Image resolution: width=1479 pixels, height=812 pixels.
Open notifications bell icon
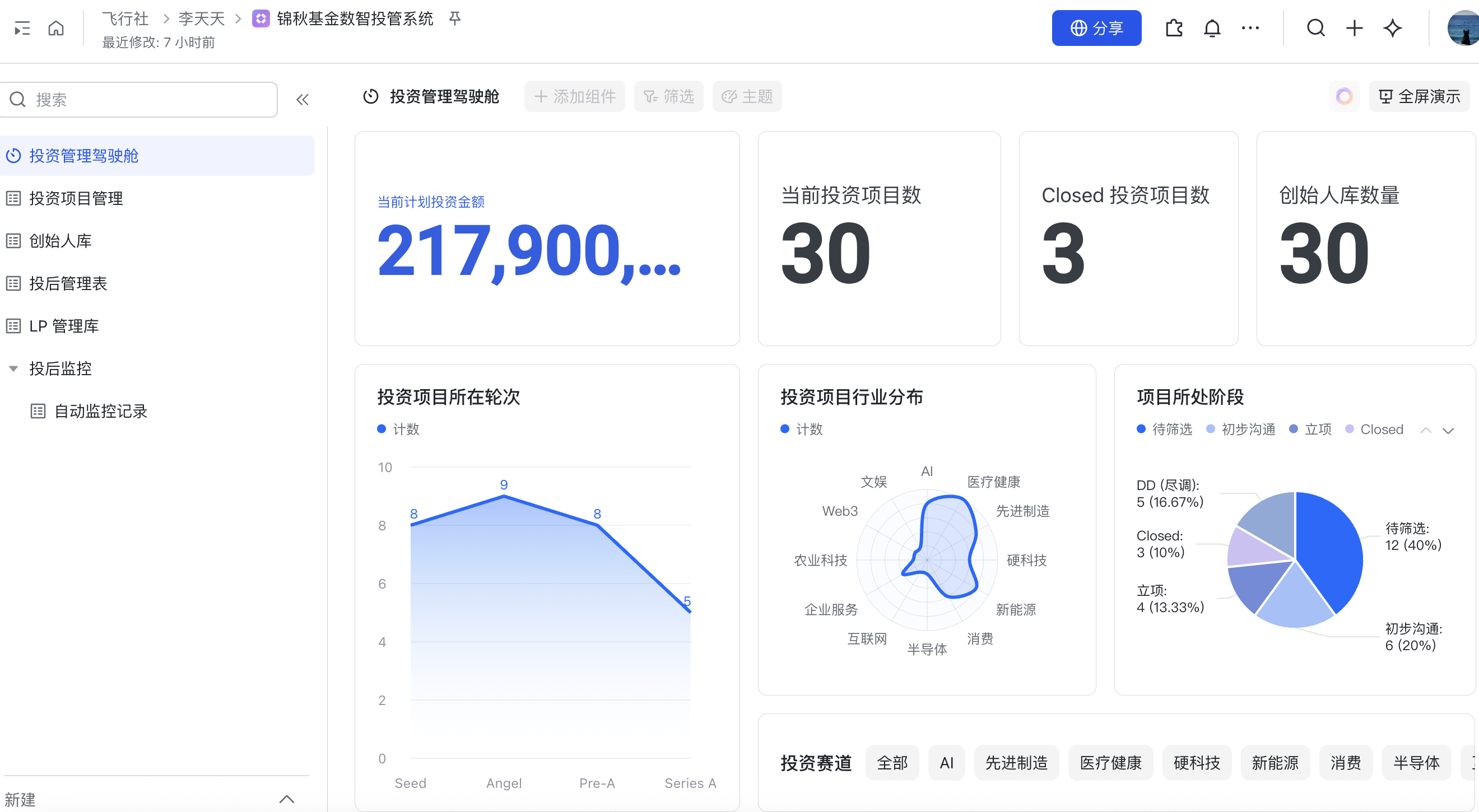[1211, 27]
